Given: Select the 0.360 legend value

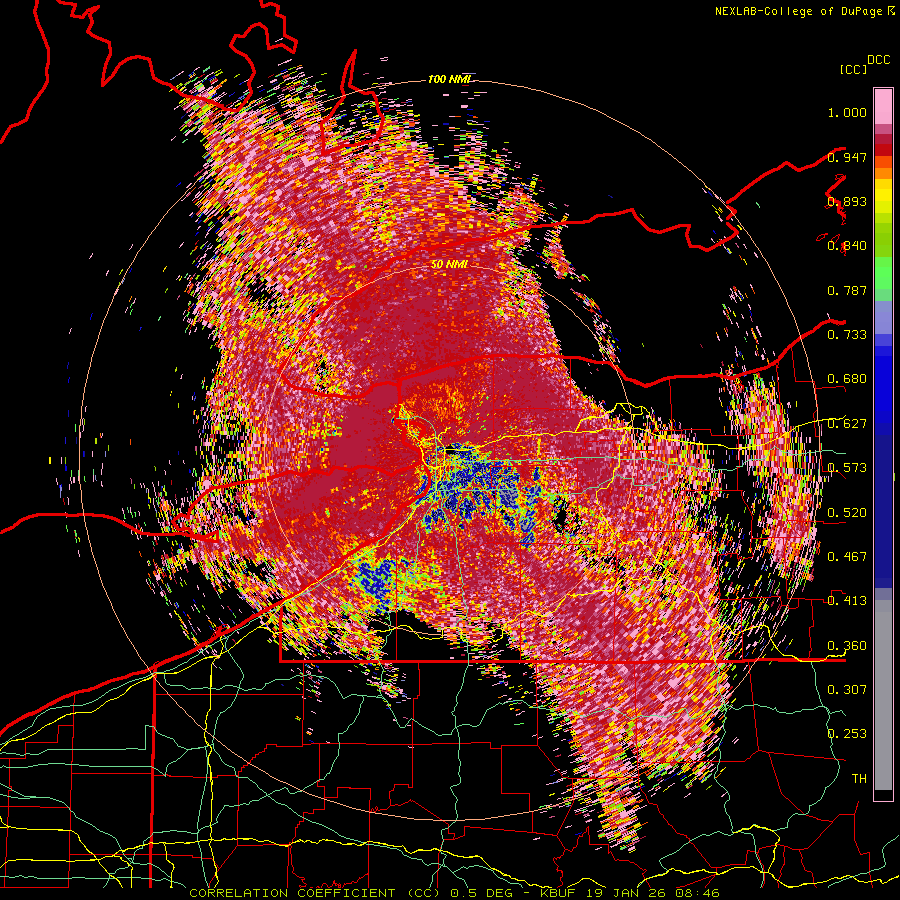Looking at the screenshot, I should coord(847,646).
